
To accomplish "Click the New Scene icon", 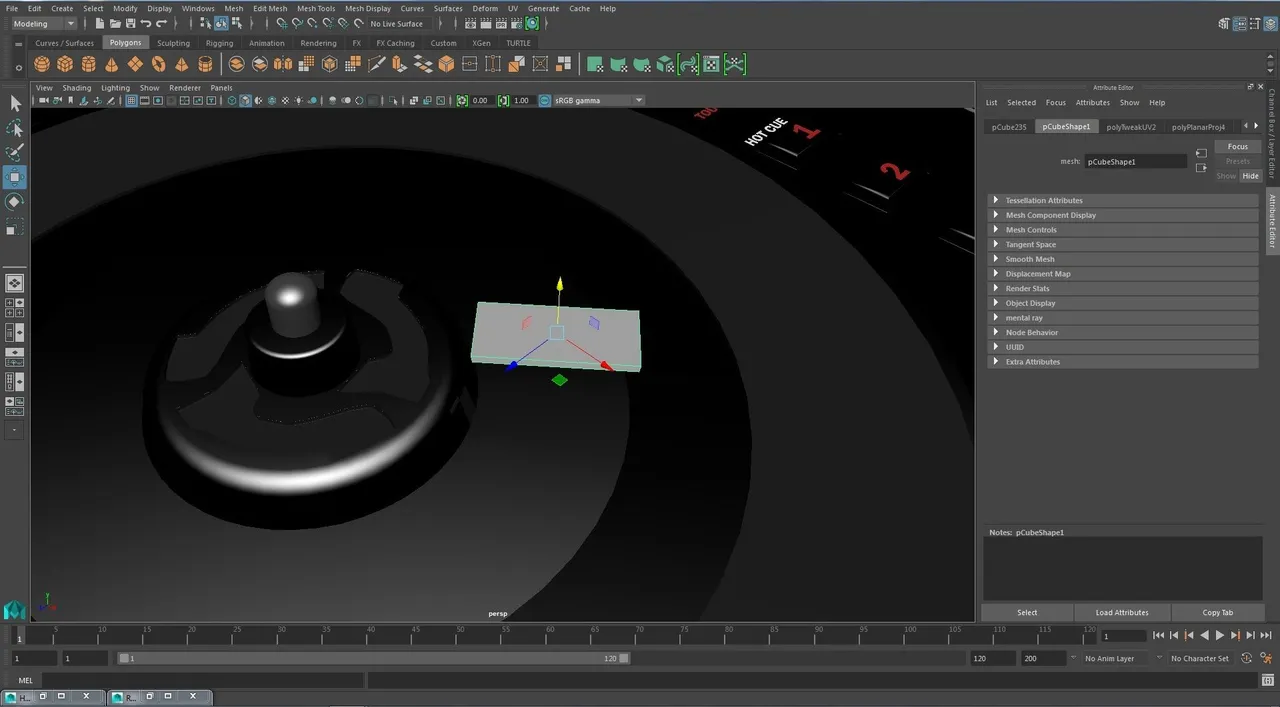I will [101, 23].
